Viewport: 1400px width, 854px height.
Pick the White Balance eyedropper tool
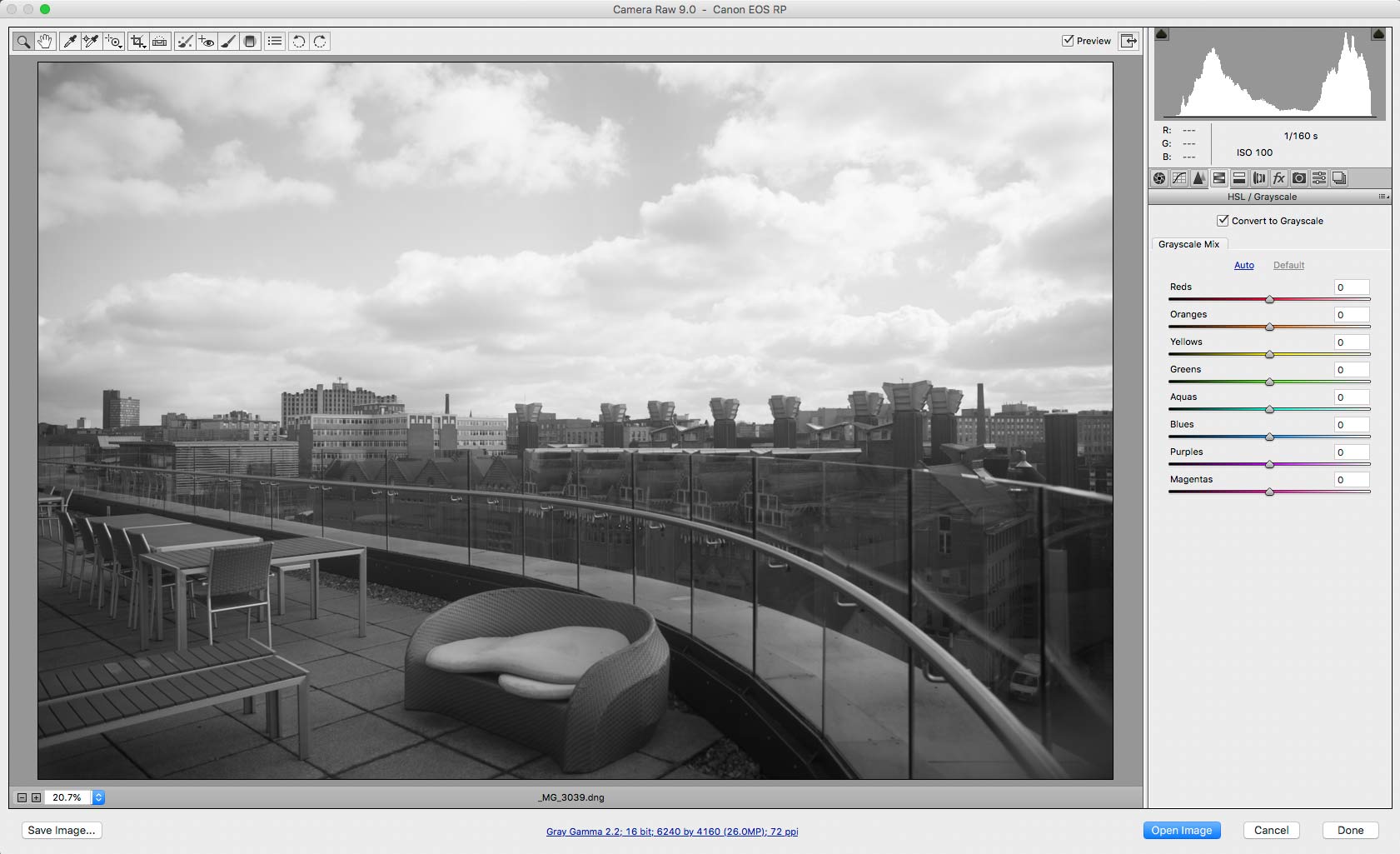[x=70, y=41]
